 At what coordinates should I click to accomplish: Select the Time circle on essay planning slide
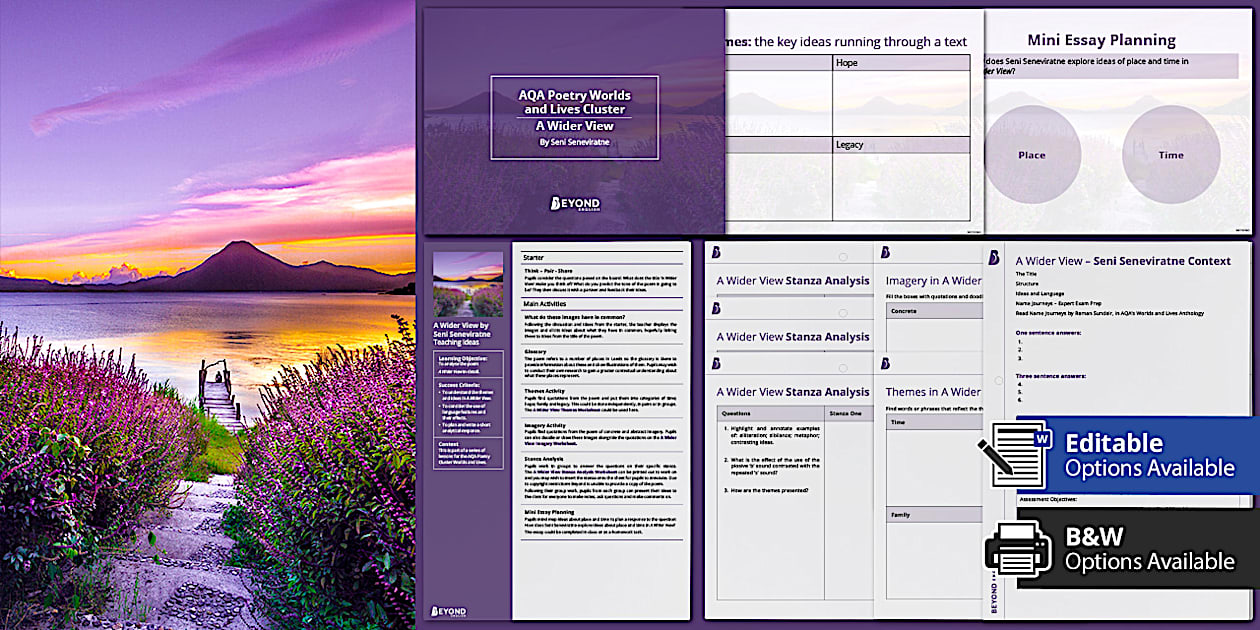1171,155
